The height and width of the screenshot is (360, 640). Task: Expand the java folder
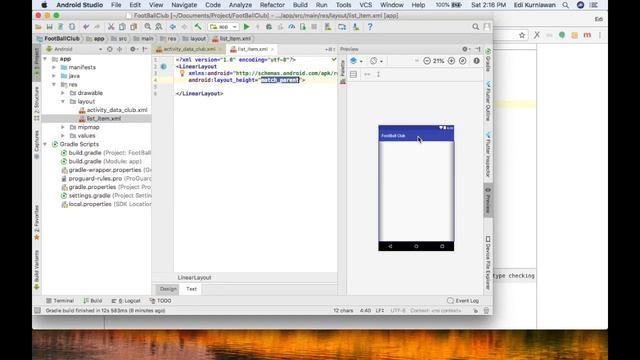coord(54,76)
